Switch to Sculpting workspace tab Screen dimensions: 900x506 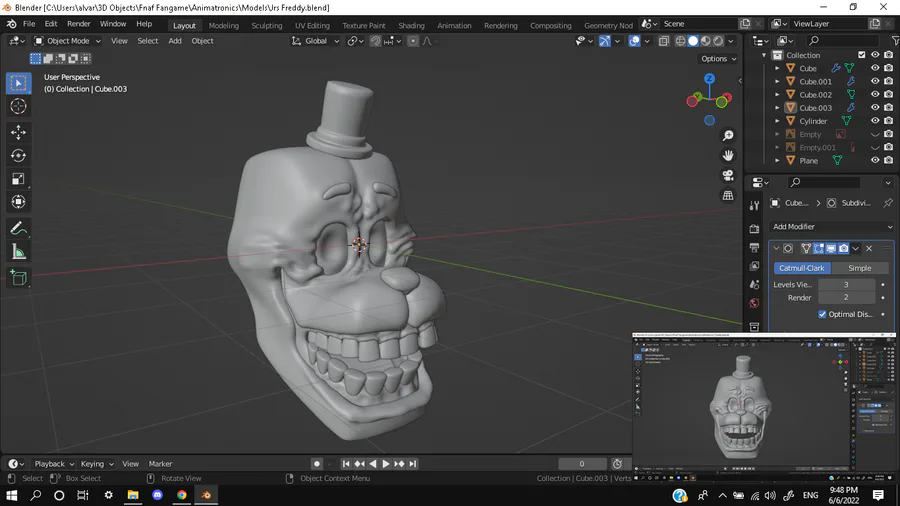click(267, 25)
